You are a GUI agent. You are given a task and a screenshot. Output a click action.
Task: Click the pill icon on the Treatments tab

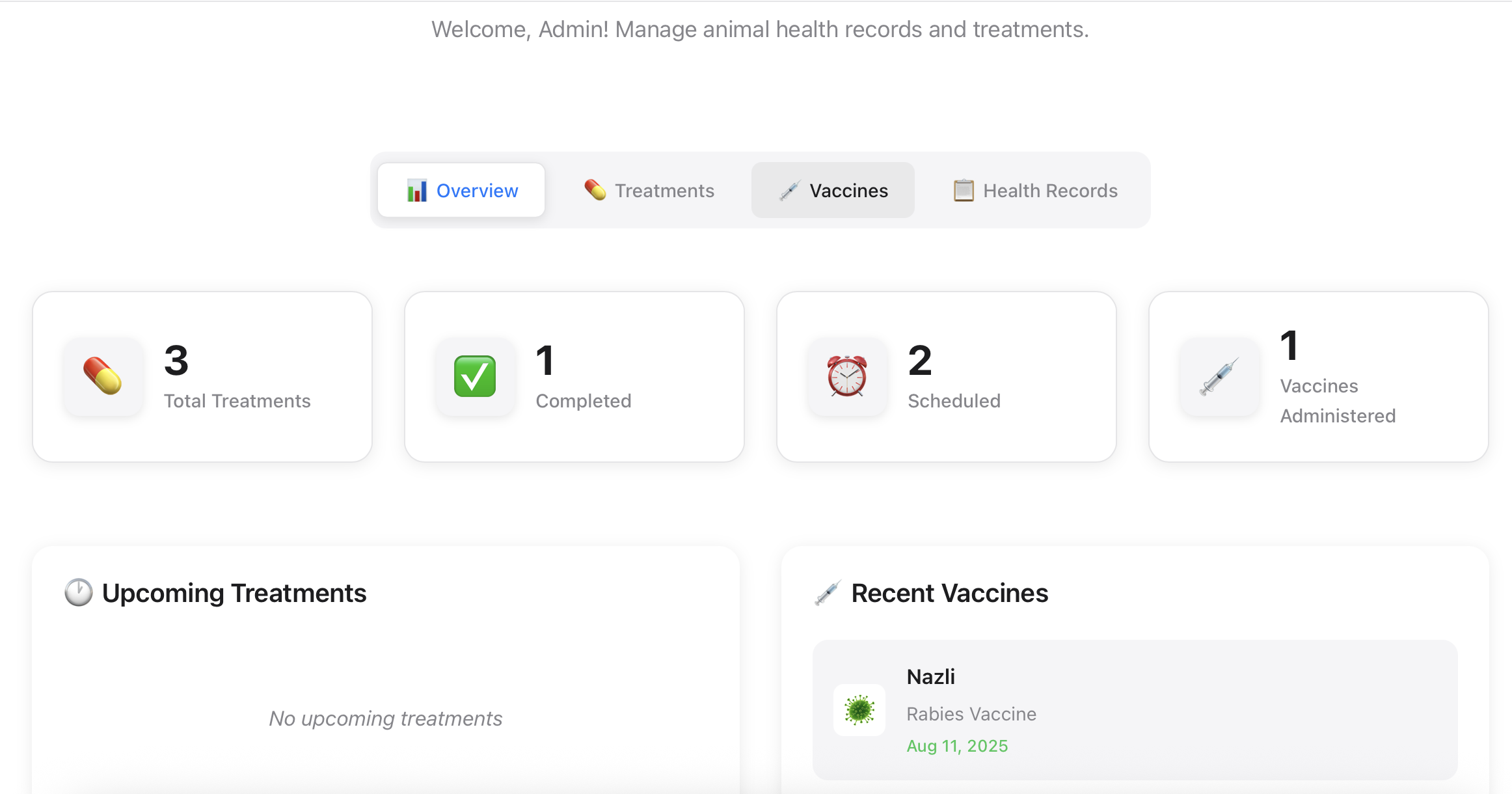[x=594, y=190]
